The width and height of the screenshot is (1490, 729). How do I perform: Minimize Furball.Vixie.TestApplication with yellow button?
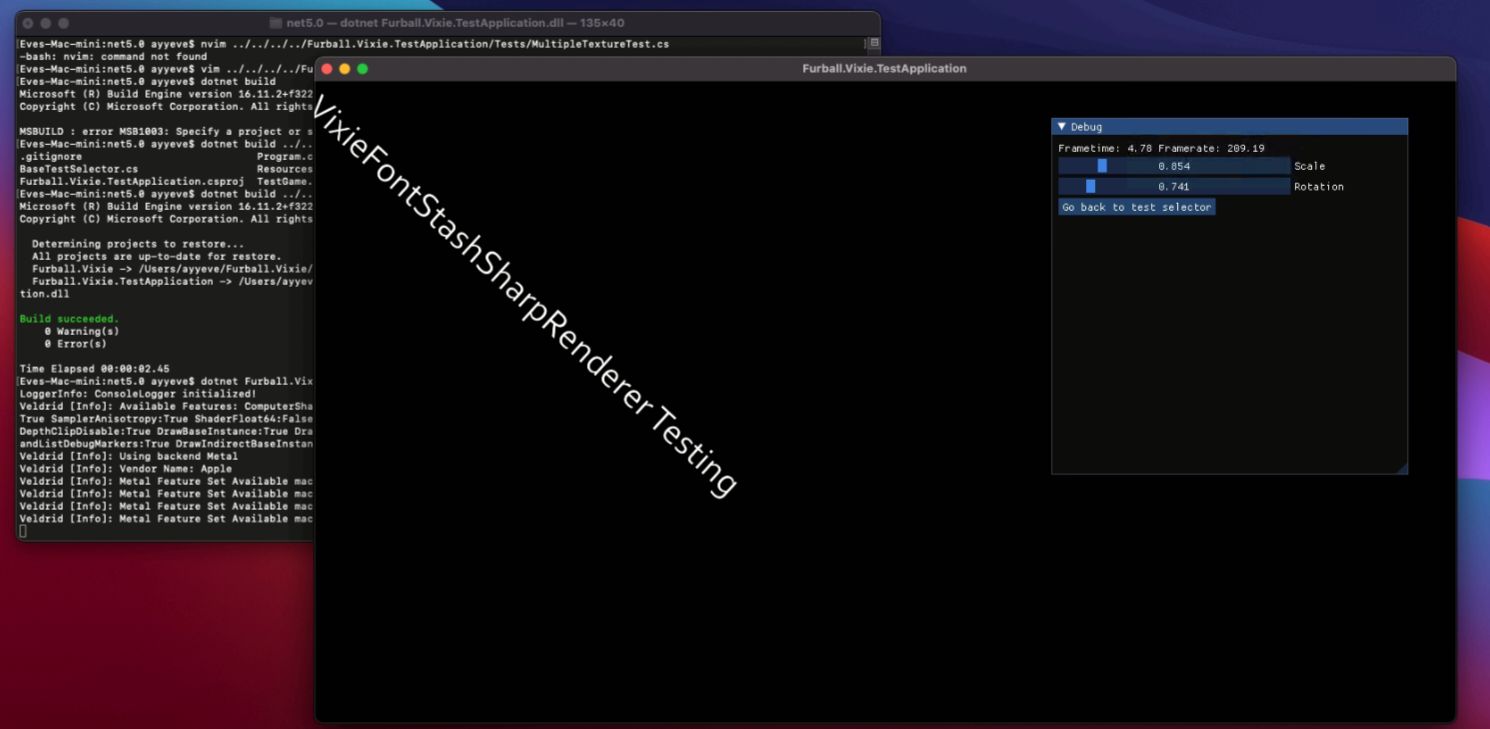tap(343, 68)
